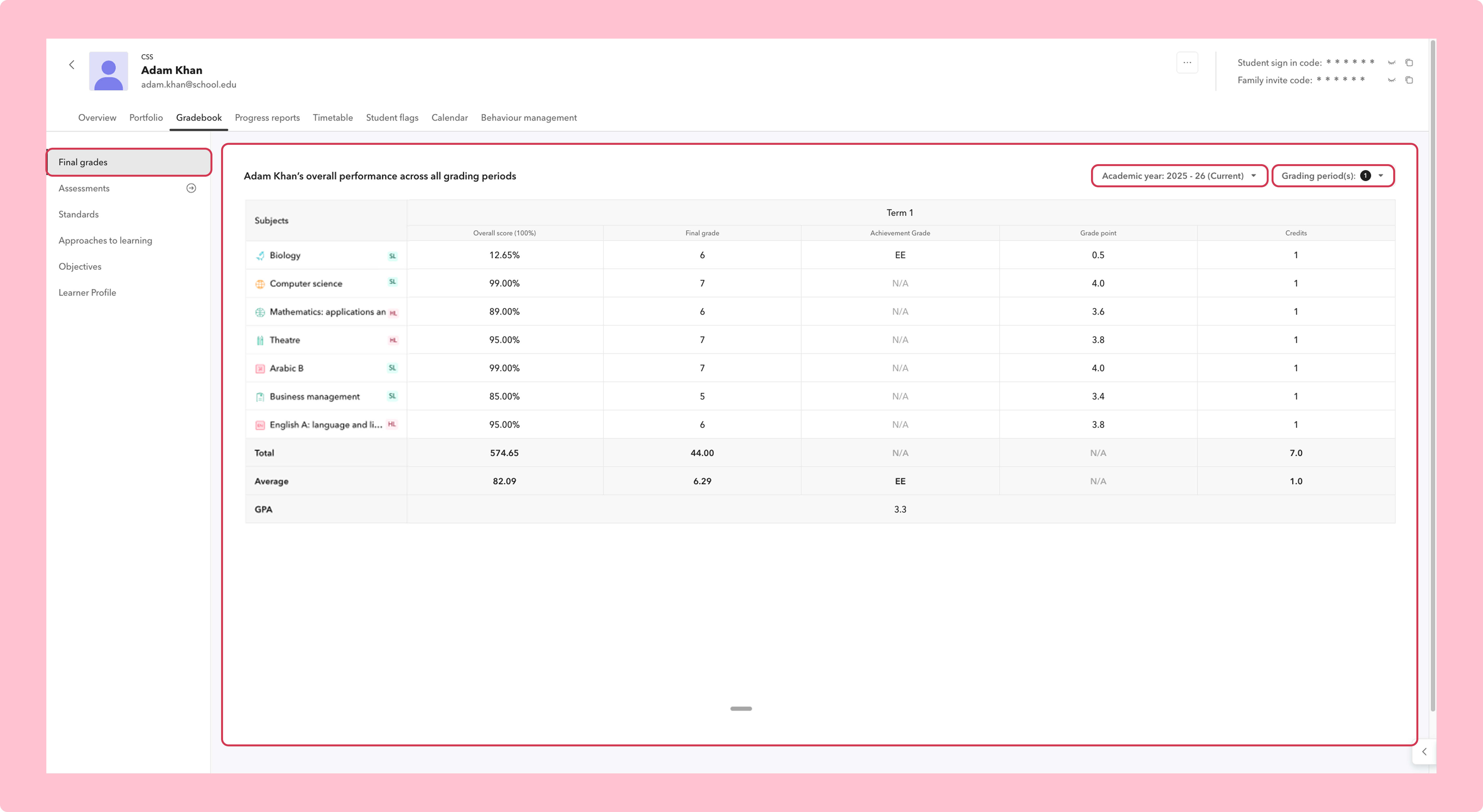Open the three-dot more options menu
The height and width of the screenshot is (812, 1483).
point(1187,63)
